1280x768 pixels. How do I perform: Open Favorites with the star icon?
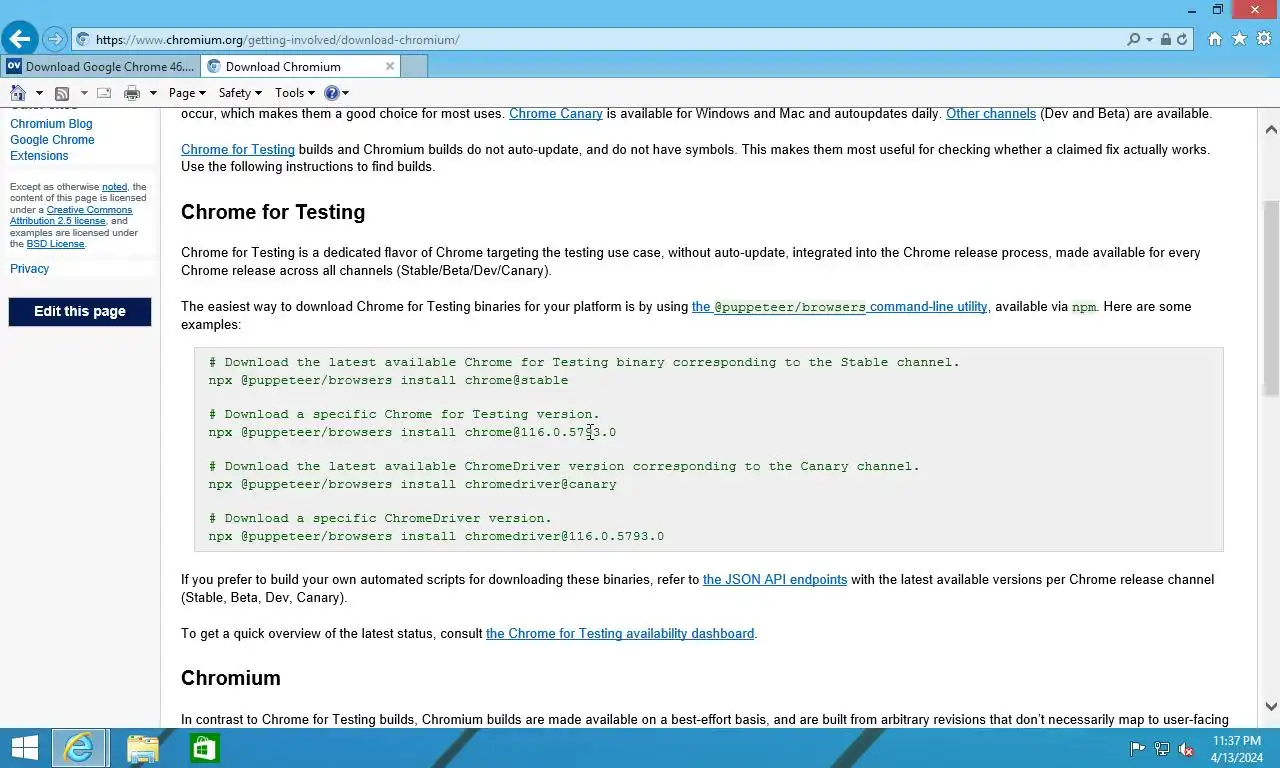point(1240,39)
